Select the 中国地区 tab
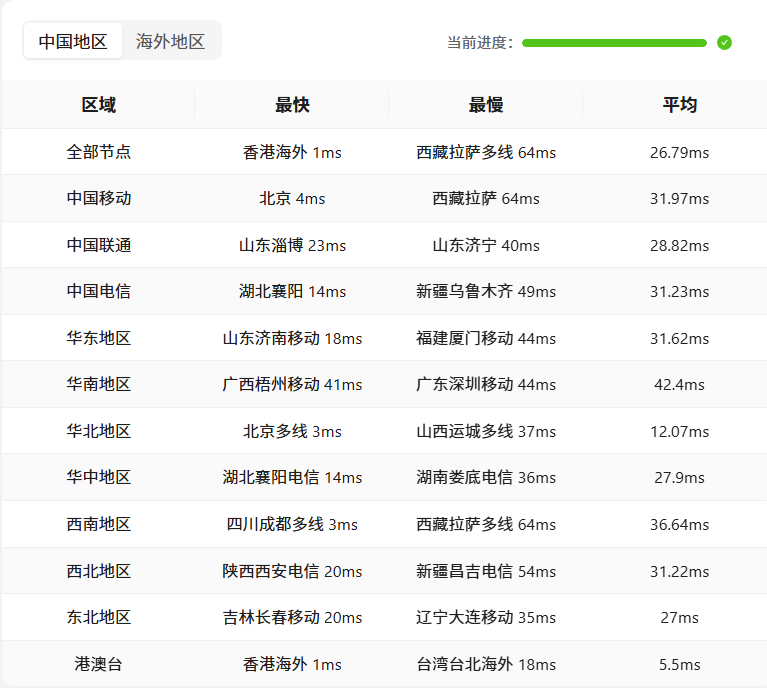This screenshot has height=688, width=767. pyautogui.click(x=73, y=41)
